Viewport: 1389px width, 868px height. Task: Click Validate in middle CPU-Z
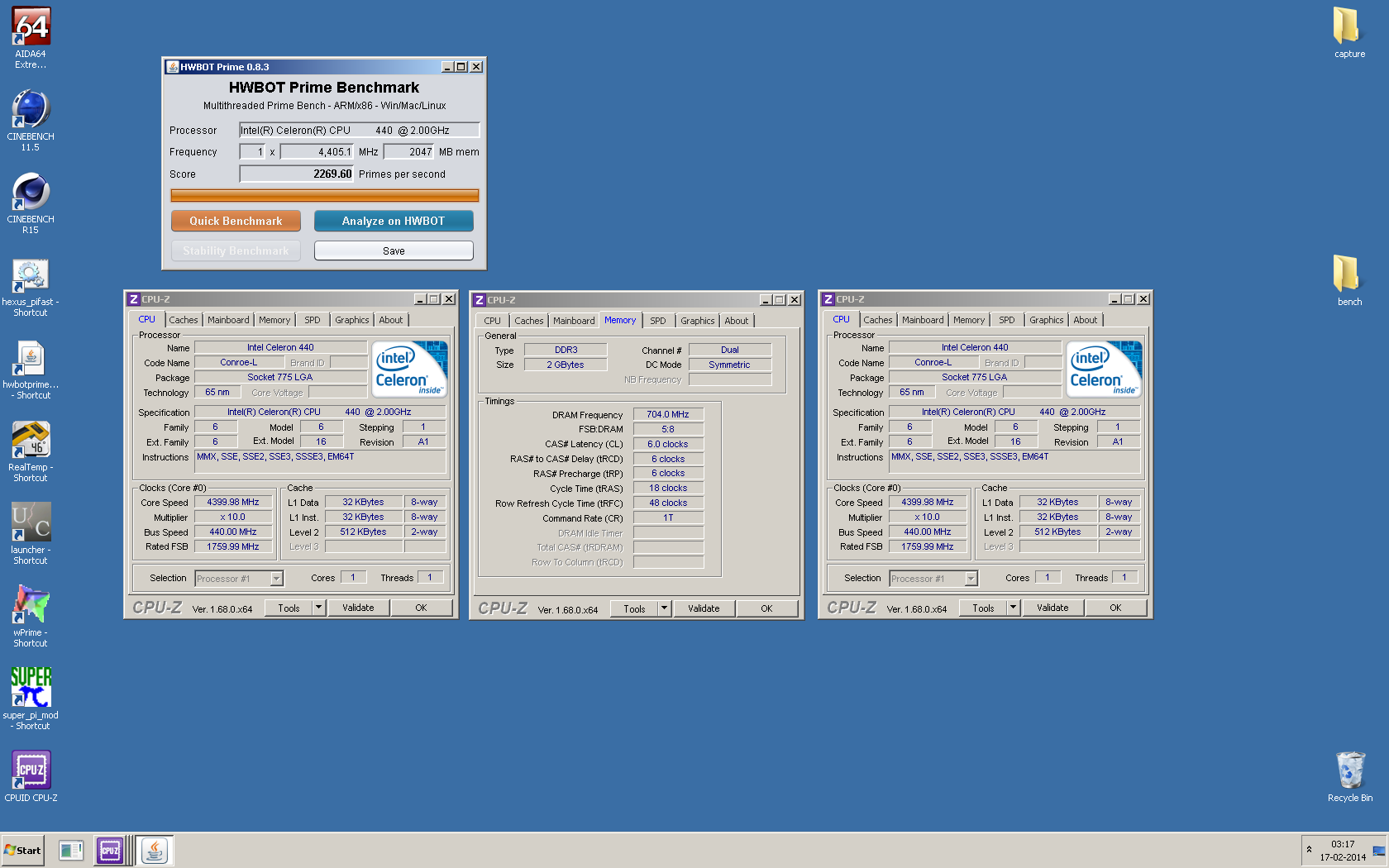(704, 608)
